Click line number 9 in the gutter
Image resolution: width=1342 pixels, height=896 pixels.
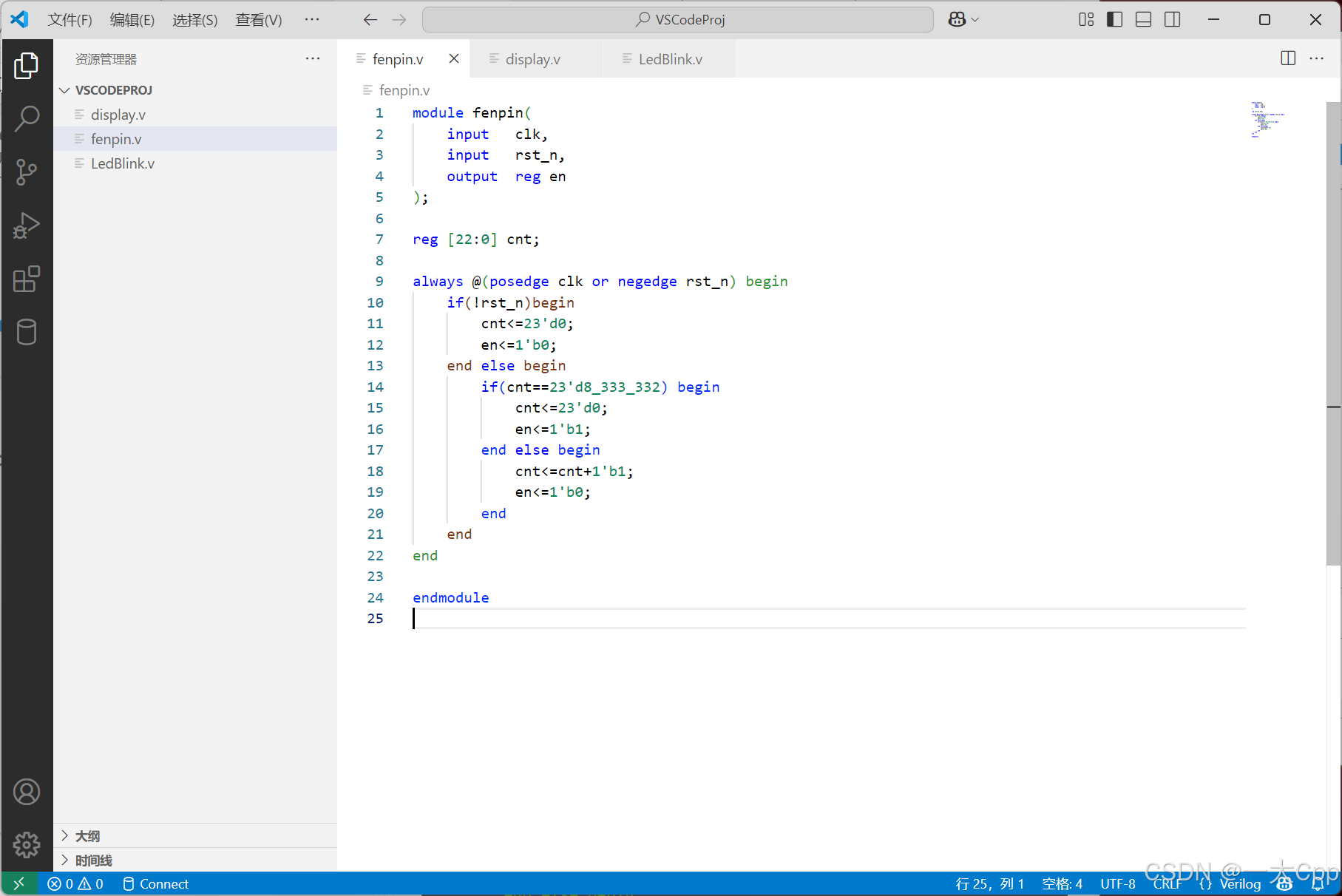(379, 282)
